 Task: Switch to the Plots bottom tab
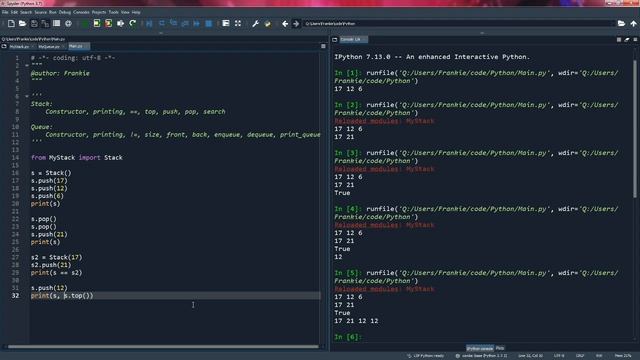click(500, 348)
